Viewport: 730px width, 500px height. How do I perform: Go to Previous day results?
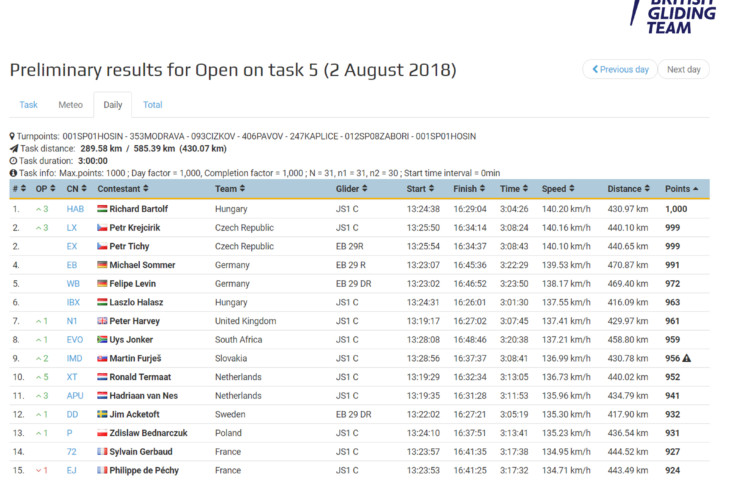[x=620, y=70]
